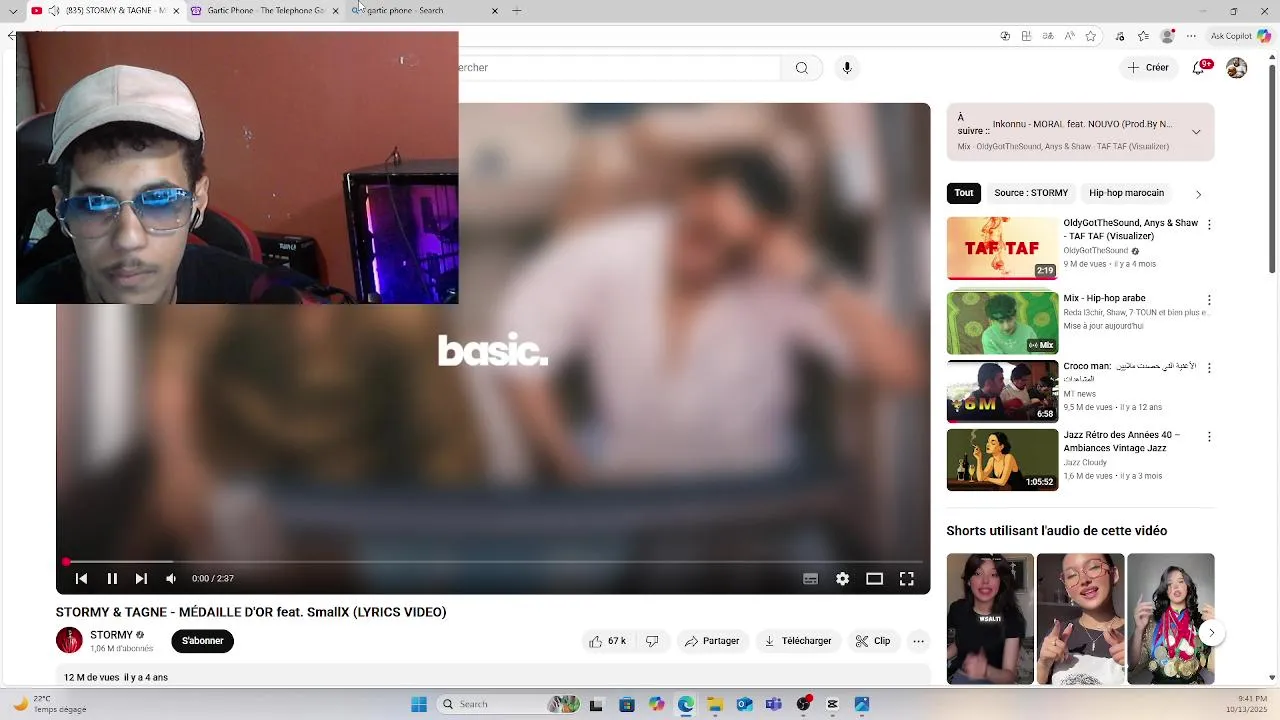Dislike the video

coord(652,641)
